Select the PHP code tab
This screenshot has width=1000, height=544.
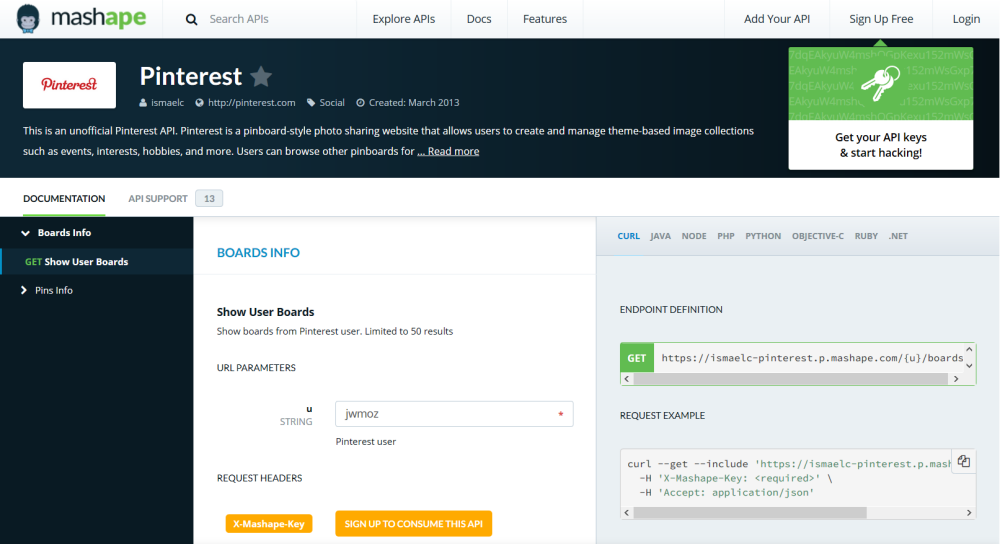point(726,236)
